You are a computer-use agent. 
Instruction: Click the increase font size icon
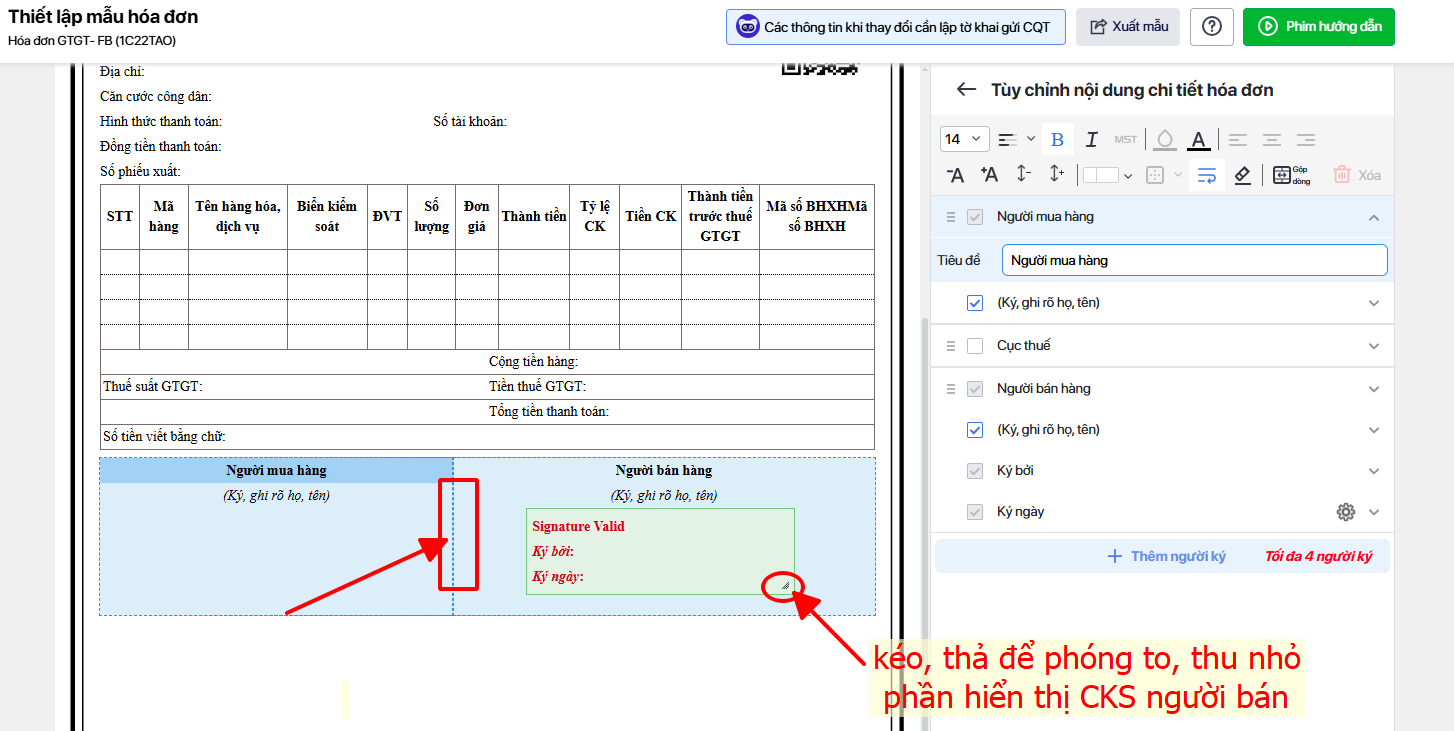(989, 175)
